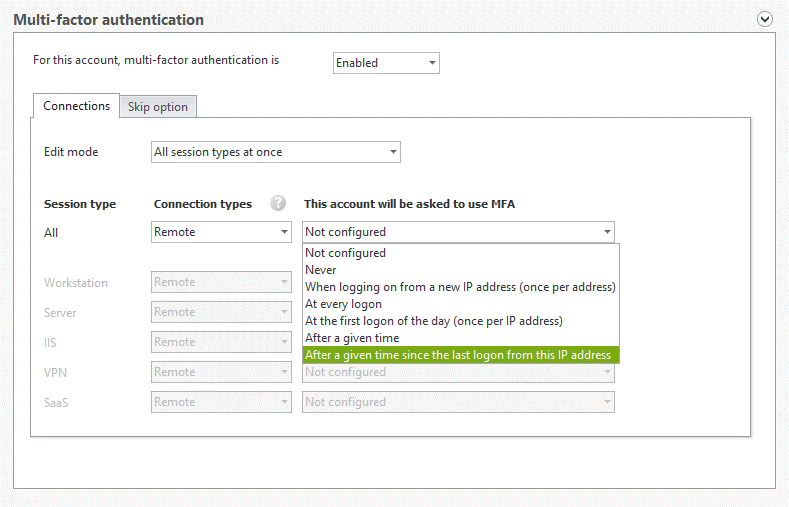Expand the Edit mode dropdown
This screenshot has width=789, height=507.
click(x=276, y=152)
